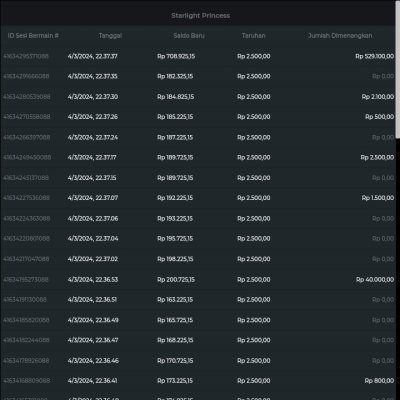Click the balance Rp 187.225,15
The image size is (400, 400).
(175, 137)
